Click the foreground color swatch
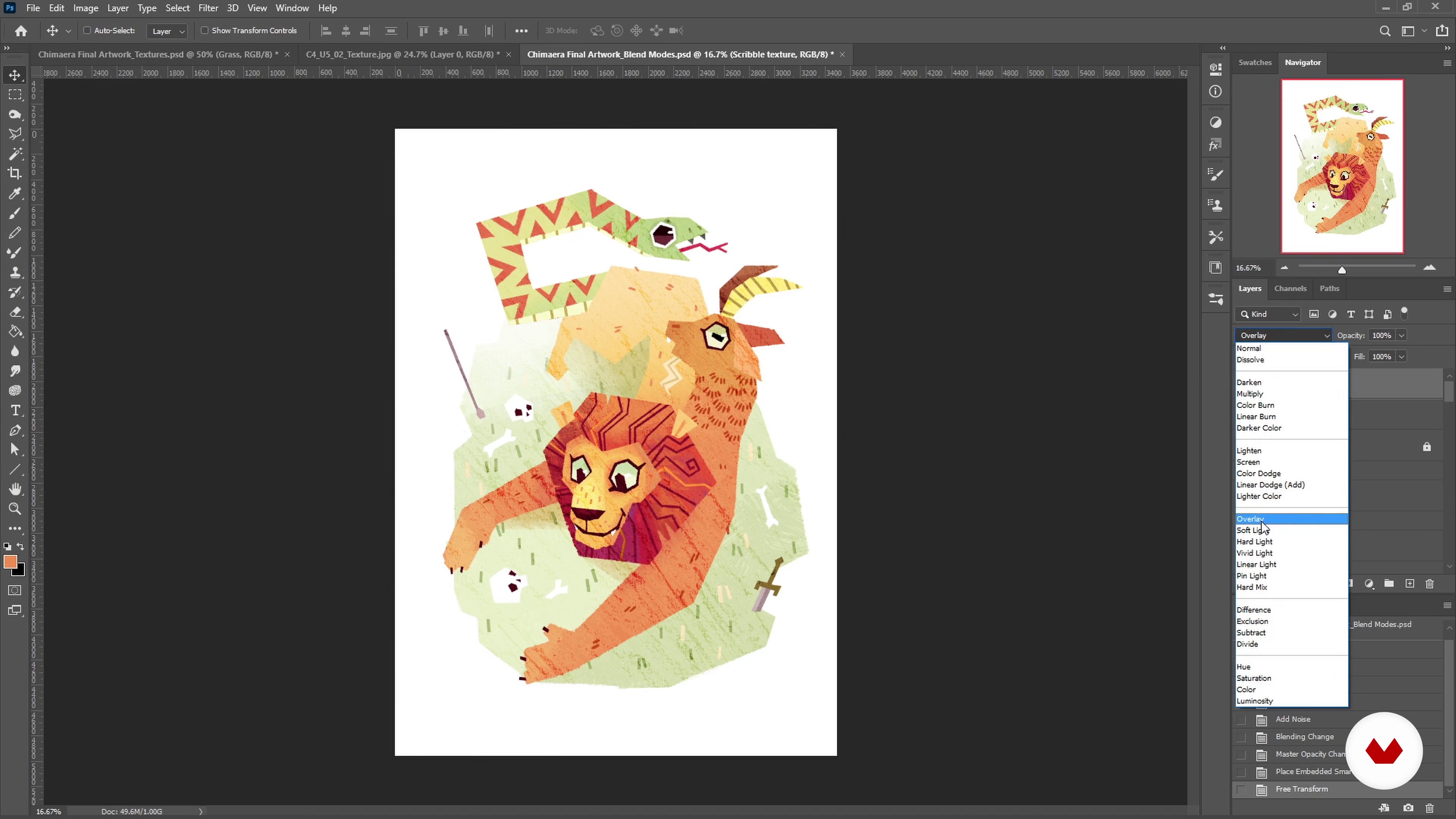This screenshot has height=819, width=1456. pos(9,562)
